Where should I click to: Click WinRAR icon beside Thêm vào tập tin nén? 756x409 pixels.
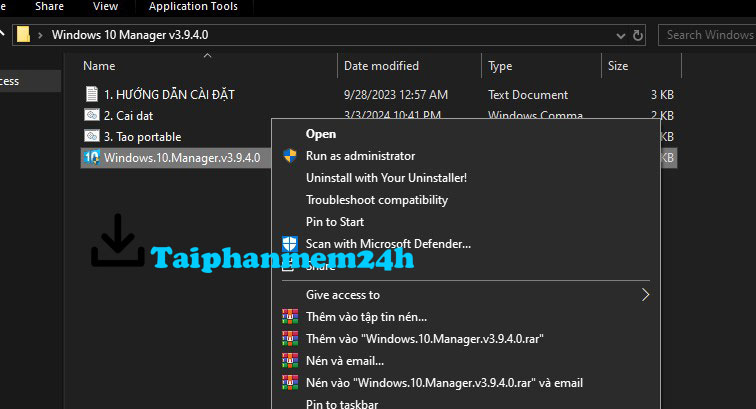click(x=290, y=316)
